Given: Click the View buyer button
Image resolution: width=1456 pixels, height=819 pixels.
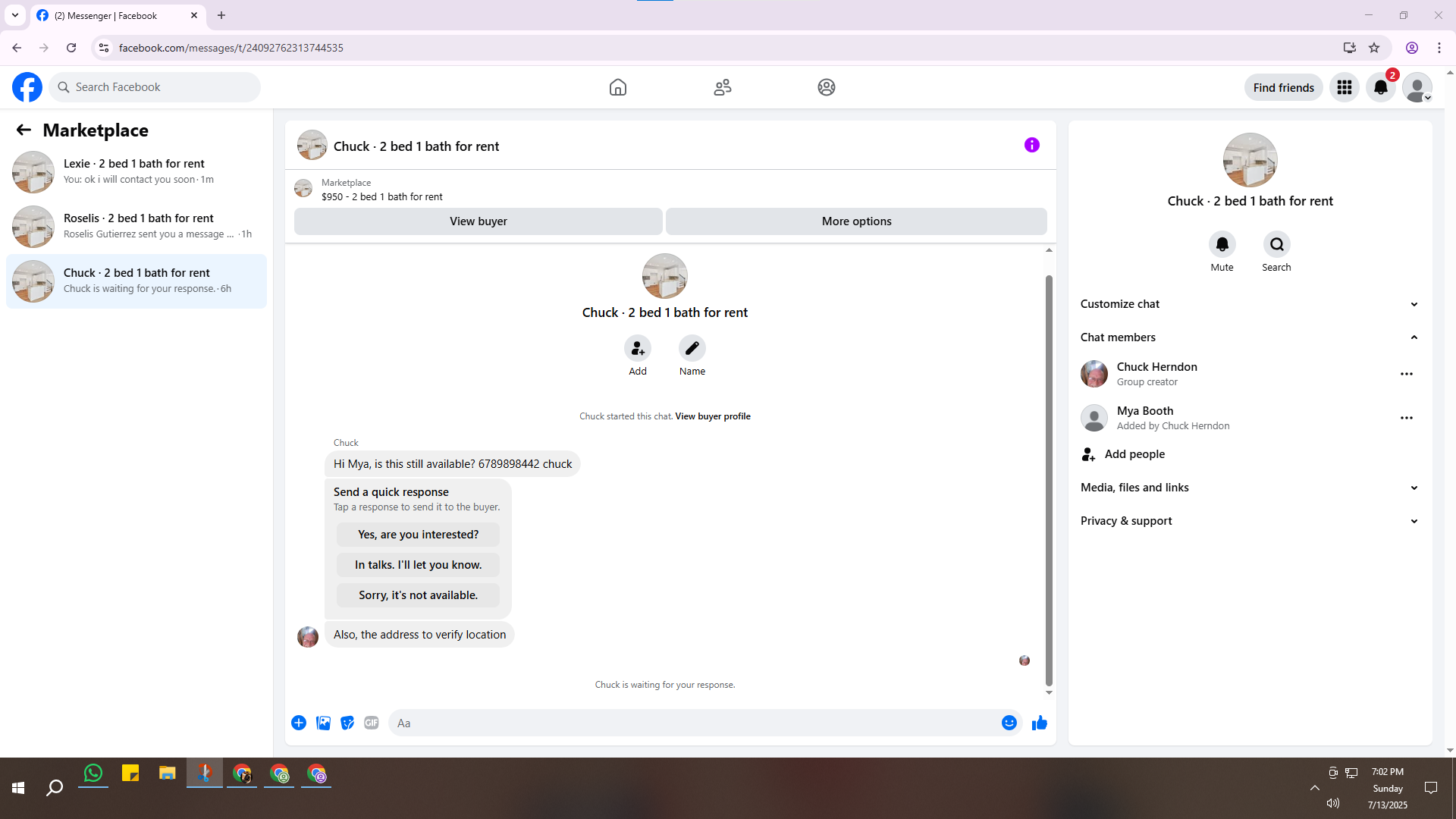Looking at the screenshot, I should coord(478,221).
